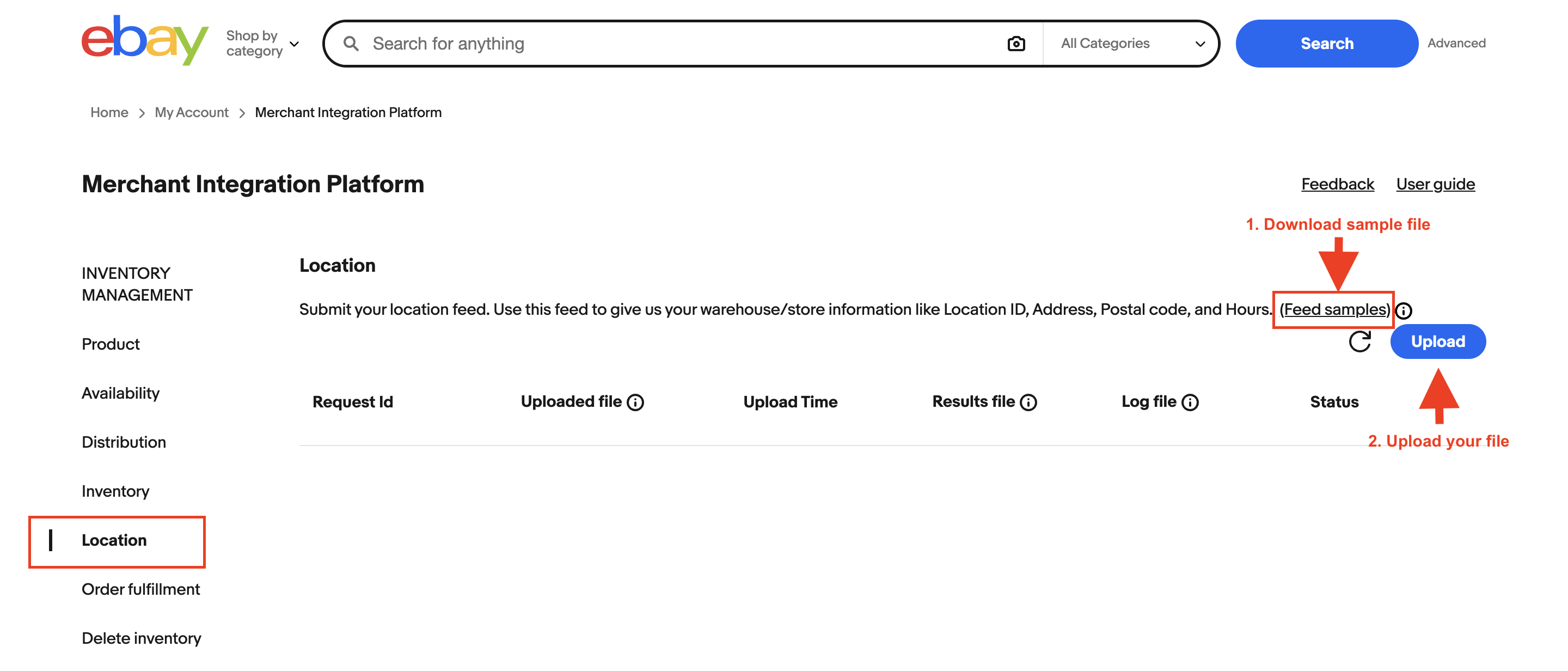
Task: Select Location in sidebar menu
Action: coord(114,540)
